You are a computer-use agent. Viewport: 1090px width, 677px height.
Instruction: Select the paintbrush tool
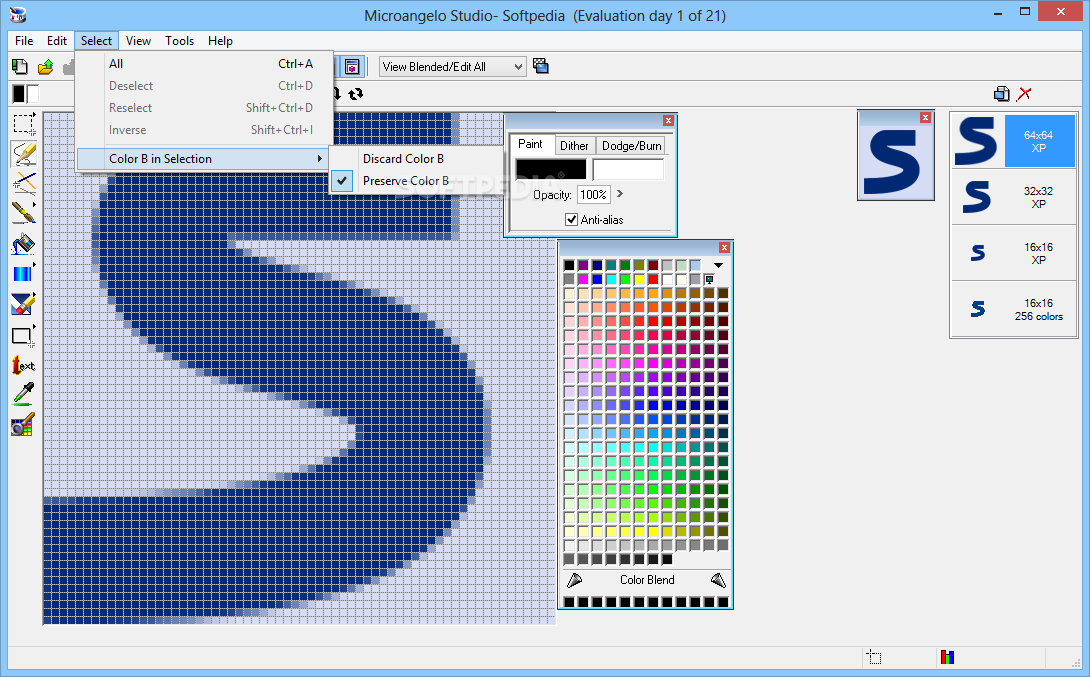click(24, 213)
